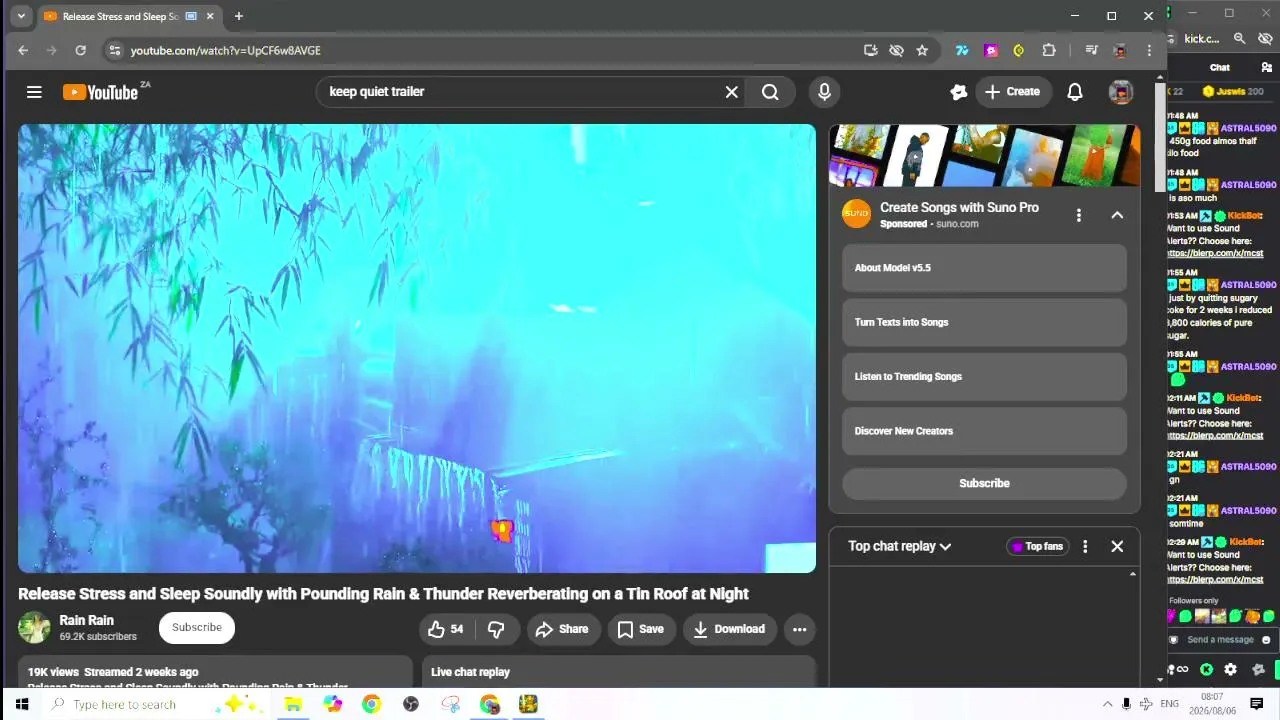The image size is (1280, 720).
Task: Download the video
Action: (729, 629)
